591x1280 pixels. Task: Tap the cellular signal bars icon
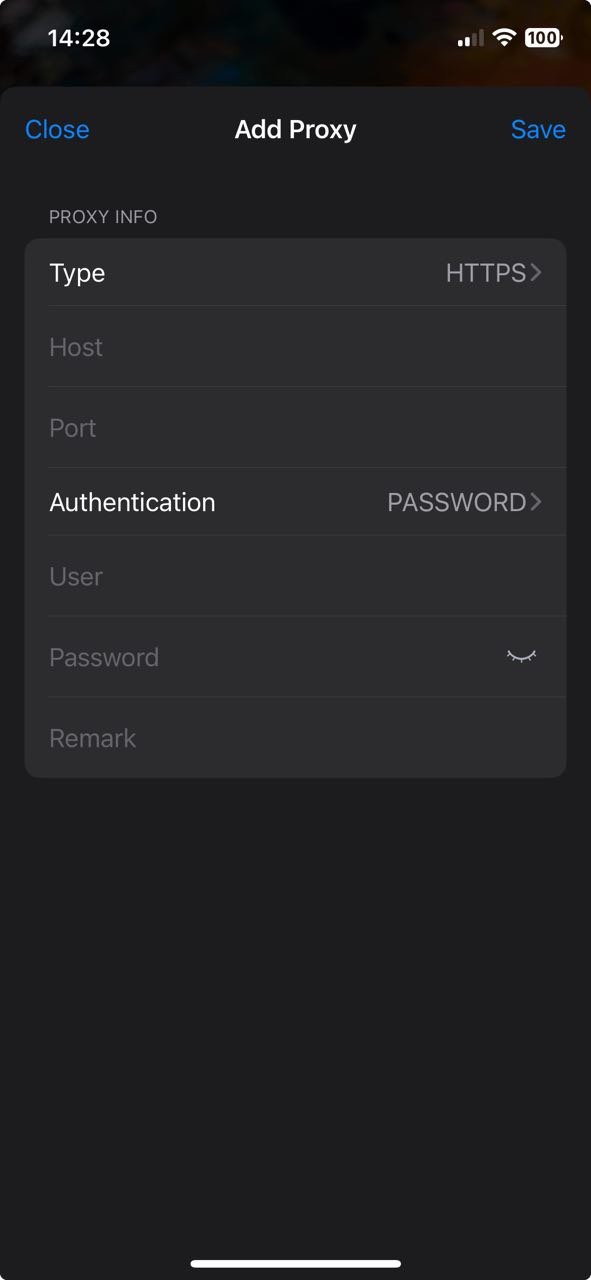pyautogui.click(x=471, y=39)
